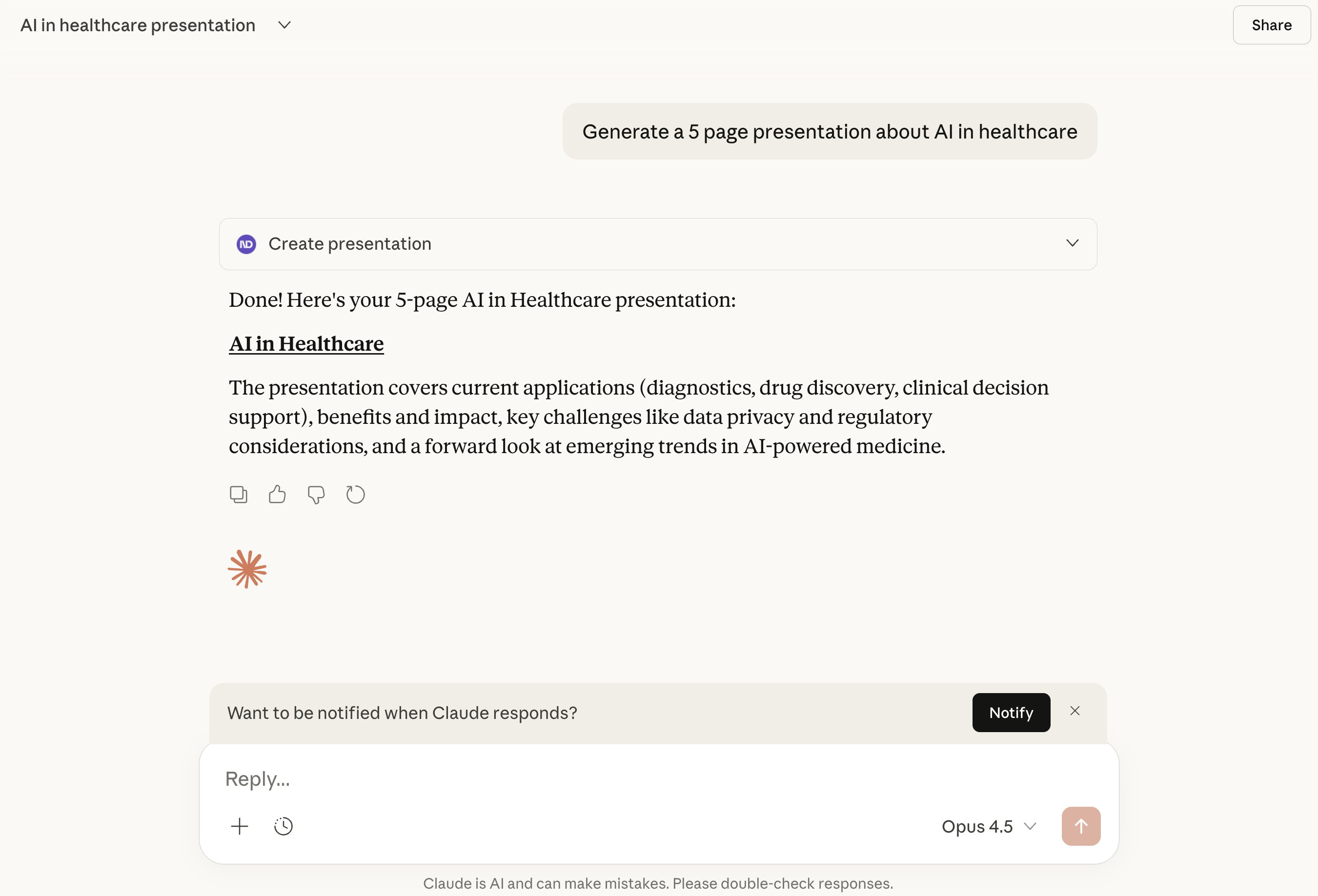Screen dimensions: 1318x896
Task: Click the chat title 'AI in healthcare presentation'
Action: point(138,25)
